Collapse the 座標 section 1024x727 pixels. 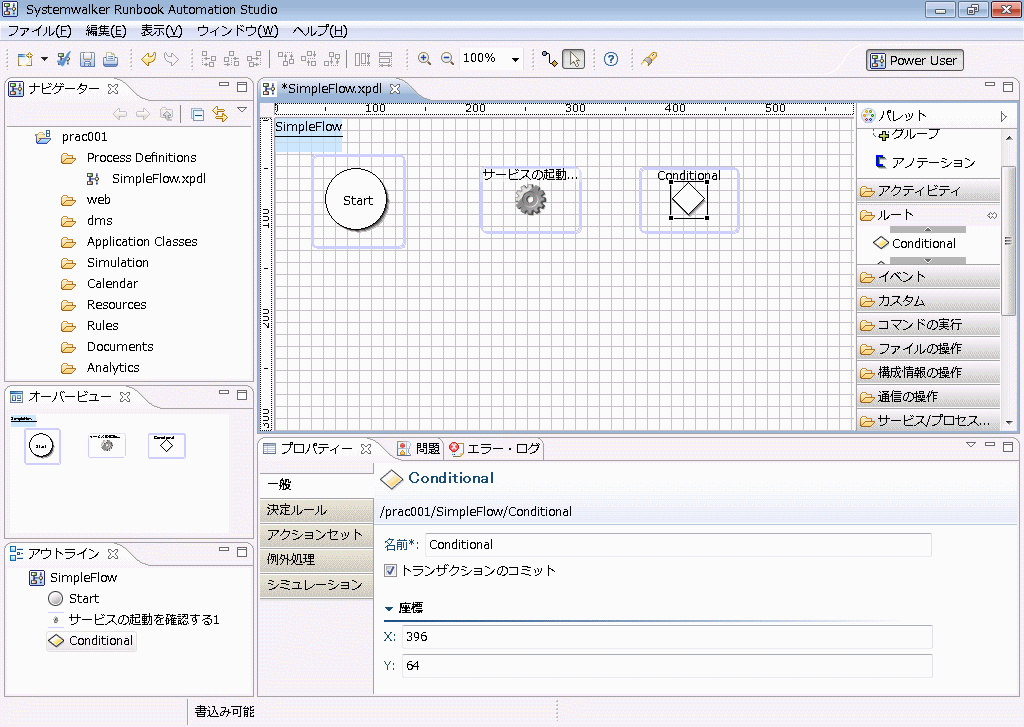(x=389, y=609)
